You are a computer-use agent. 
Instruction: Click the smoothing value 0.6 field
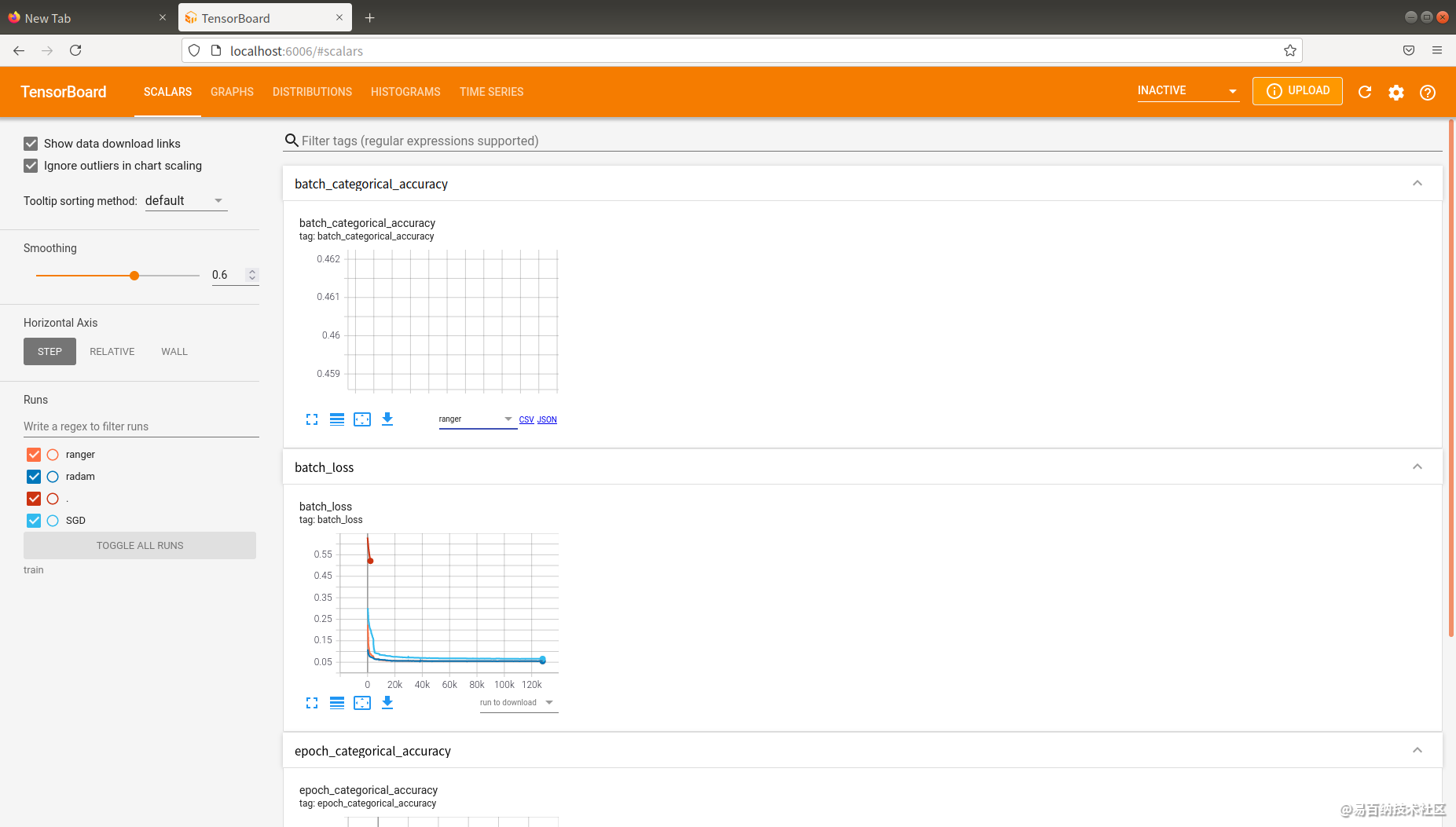click(x=228, y=275)
